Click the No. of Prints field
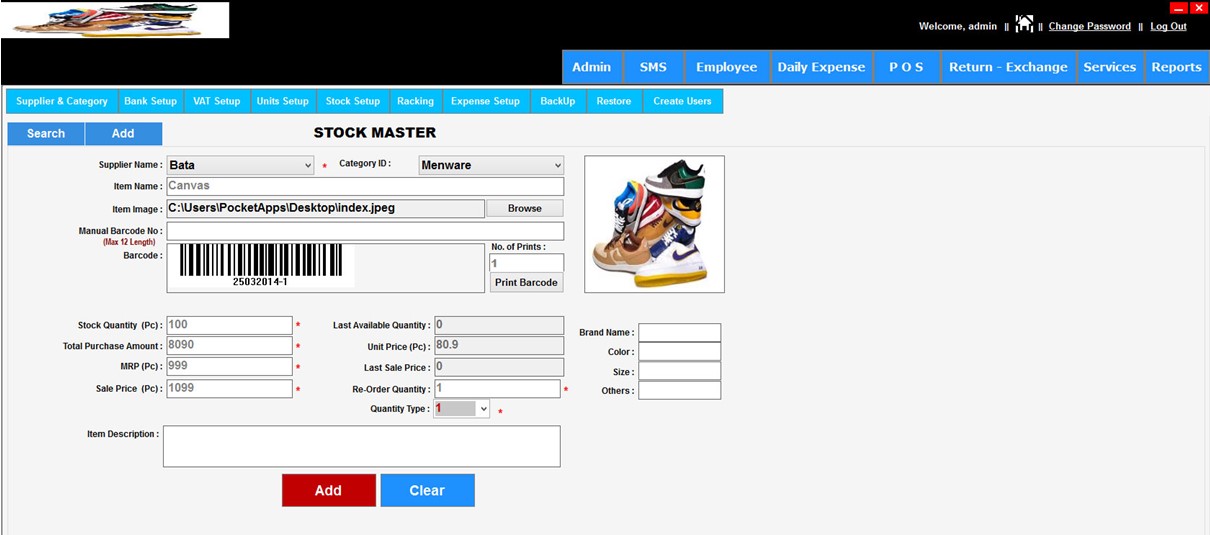This screenshot has width=1210, height=535. 526,263
